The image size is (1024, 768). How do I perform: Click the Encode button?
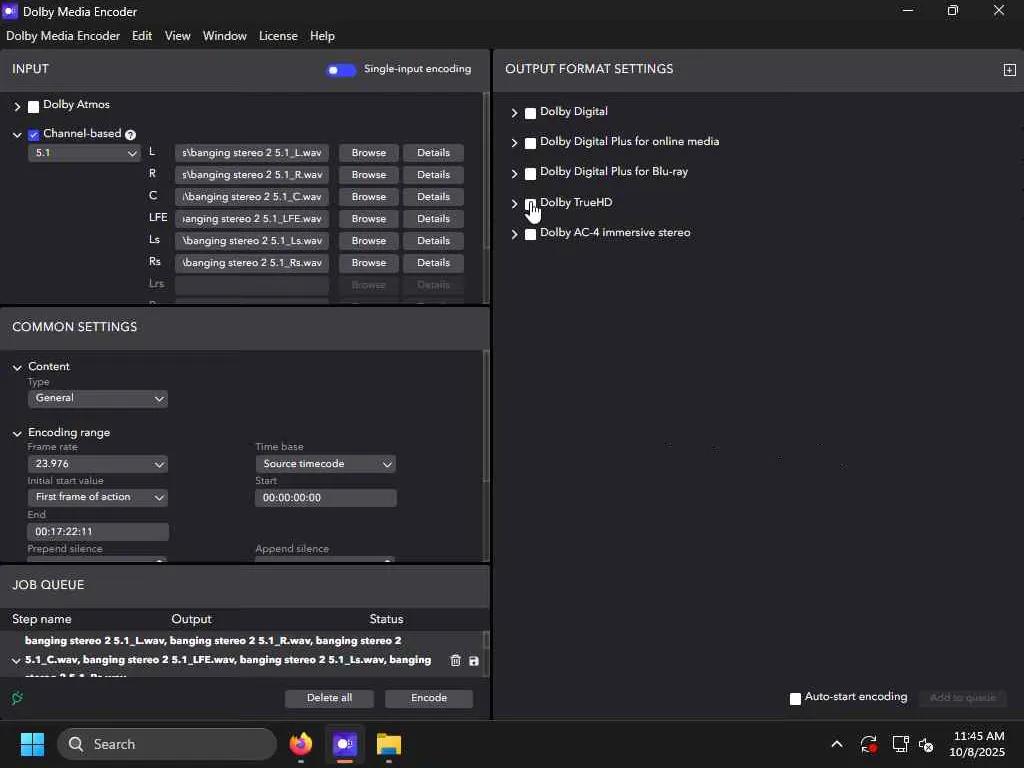pos(429,698)
